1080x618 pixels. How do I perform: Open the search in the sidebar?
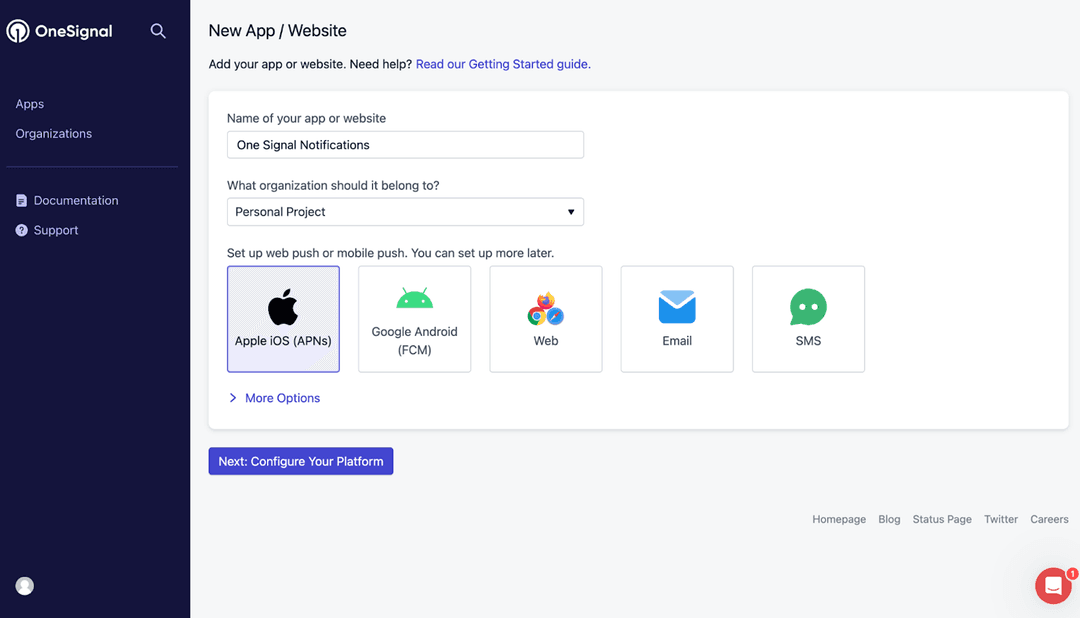point(157,30)
